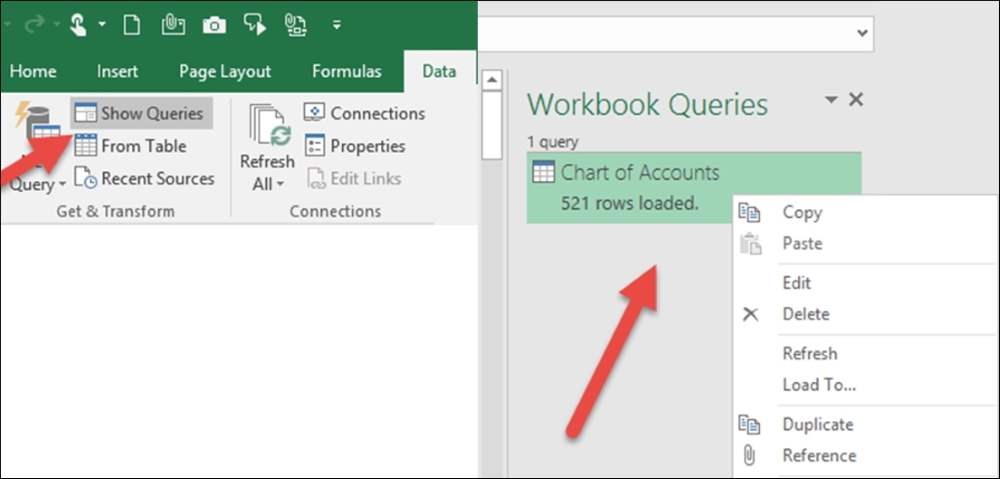Screen dimensions: 1000x479
Task: Toggle the Show Queries button
Action: tap(139, 113)
